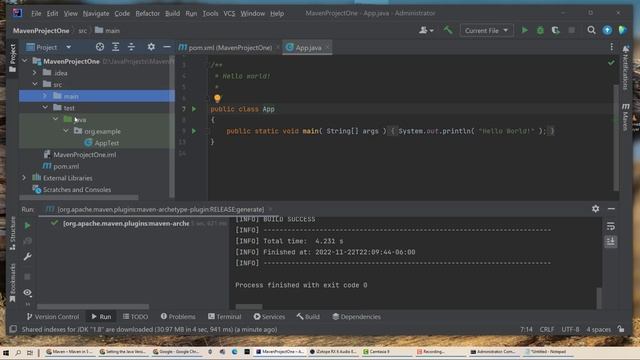Open wrench settings in Run panel
The width and height of the screenshot is (640, 360).
(27, 257)
